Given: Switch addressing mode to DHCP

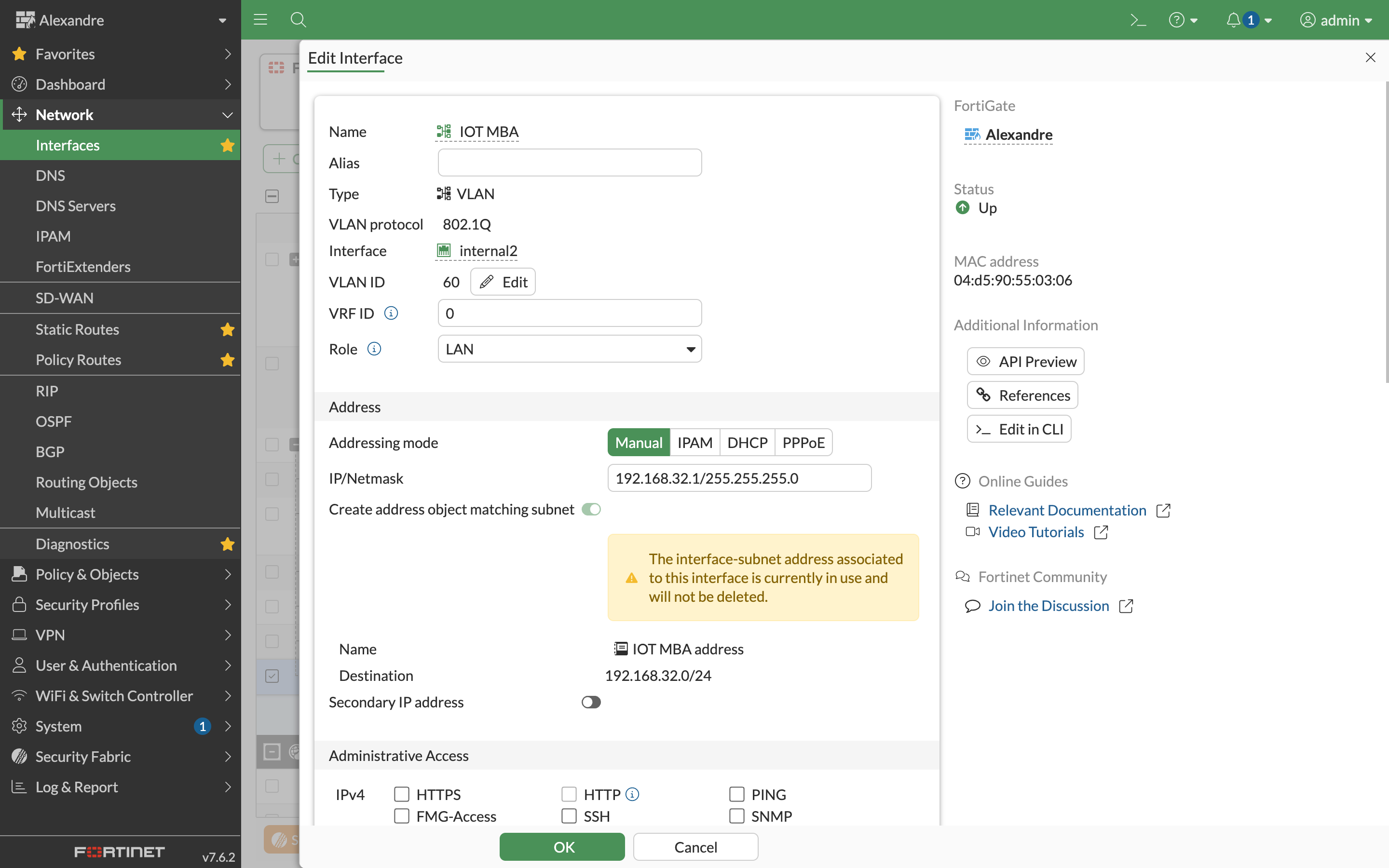Looking at the screenshot, I should pyautogui.click(x=747, y=443).
